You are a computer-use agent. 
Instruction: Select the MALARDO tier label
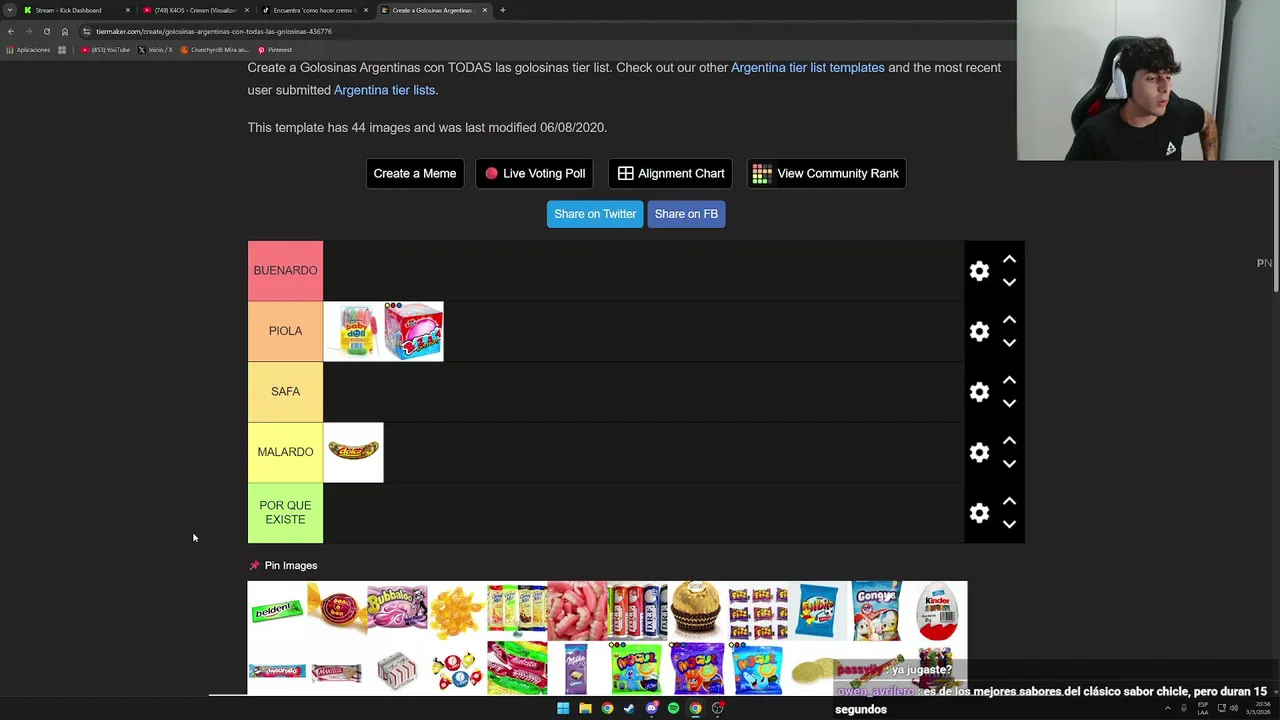(285, 452)
